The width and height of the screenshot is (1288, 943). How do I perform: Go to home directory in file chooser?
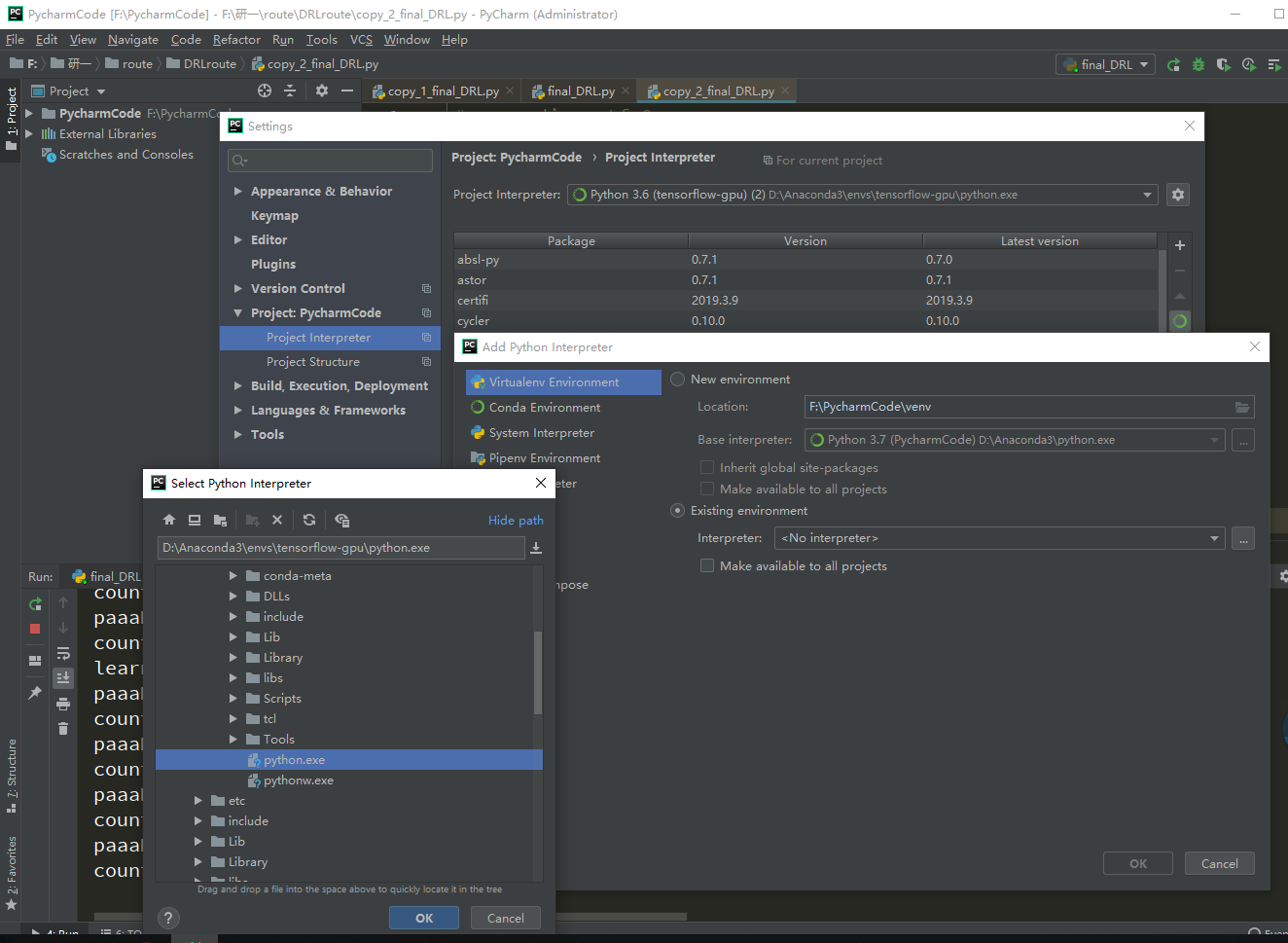(x=169, y=520)
